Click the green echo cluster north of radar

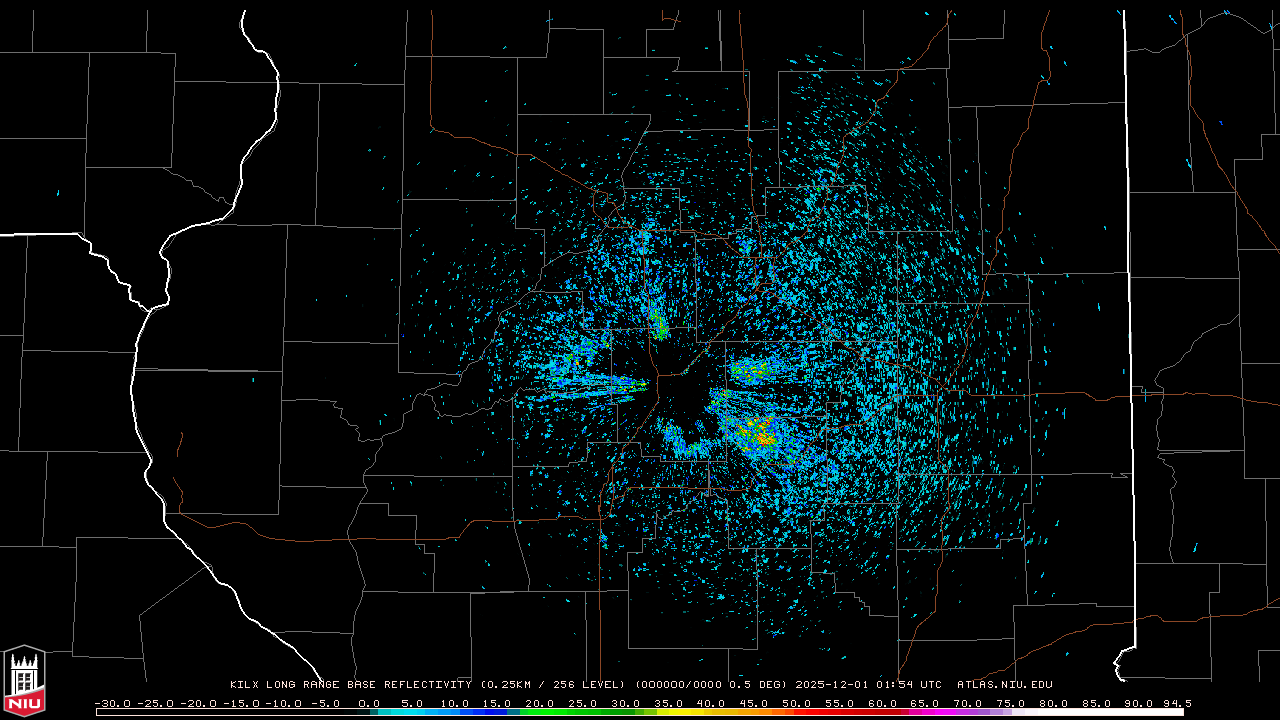pos(659,325)
